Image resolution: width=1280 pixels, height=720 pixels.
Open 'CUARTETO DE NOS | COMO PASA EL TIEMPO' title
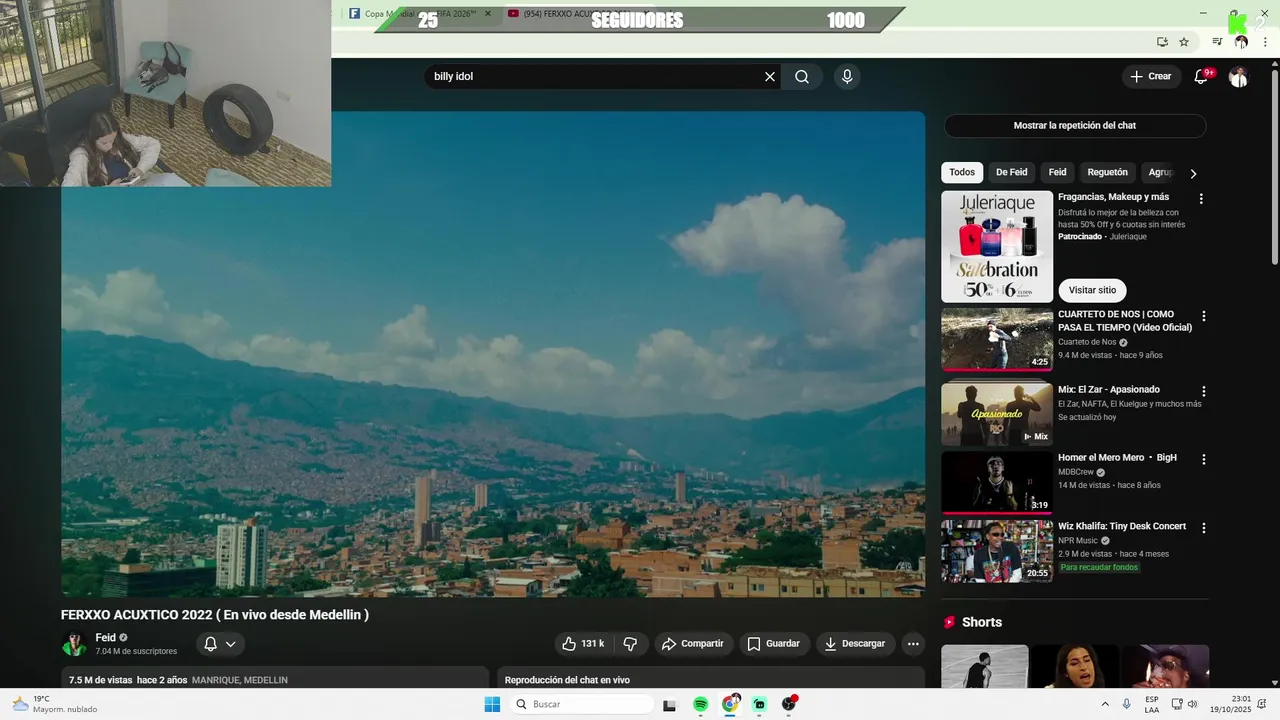(x=1125, y=321)
